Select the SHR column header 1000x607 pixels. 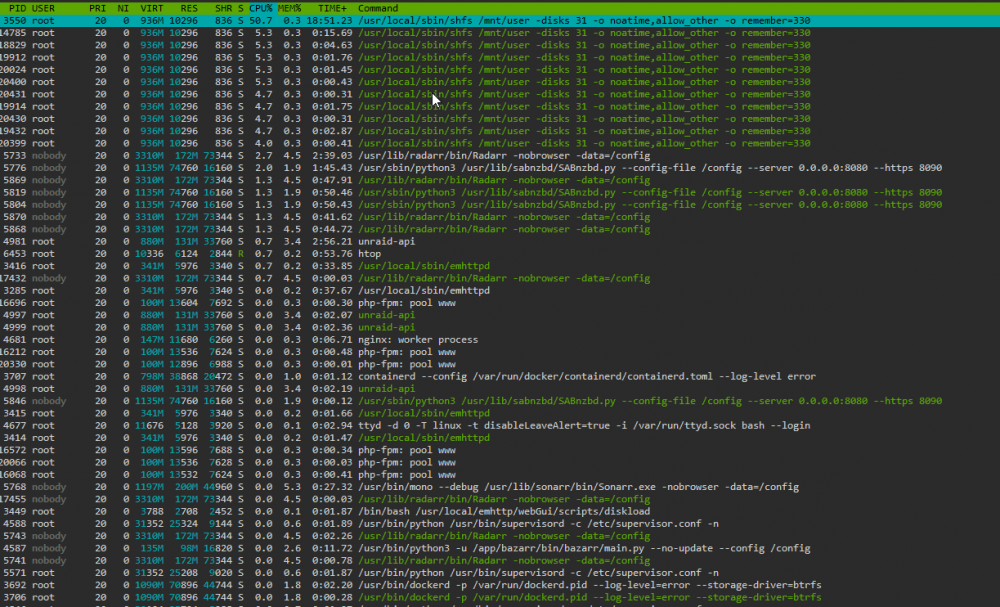click(223, 8)
